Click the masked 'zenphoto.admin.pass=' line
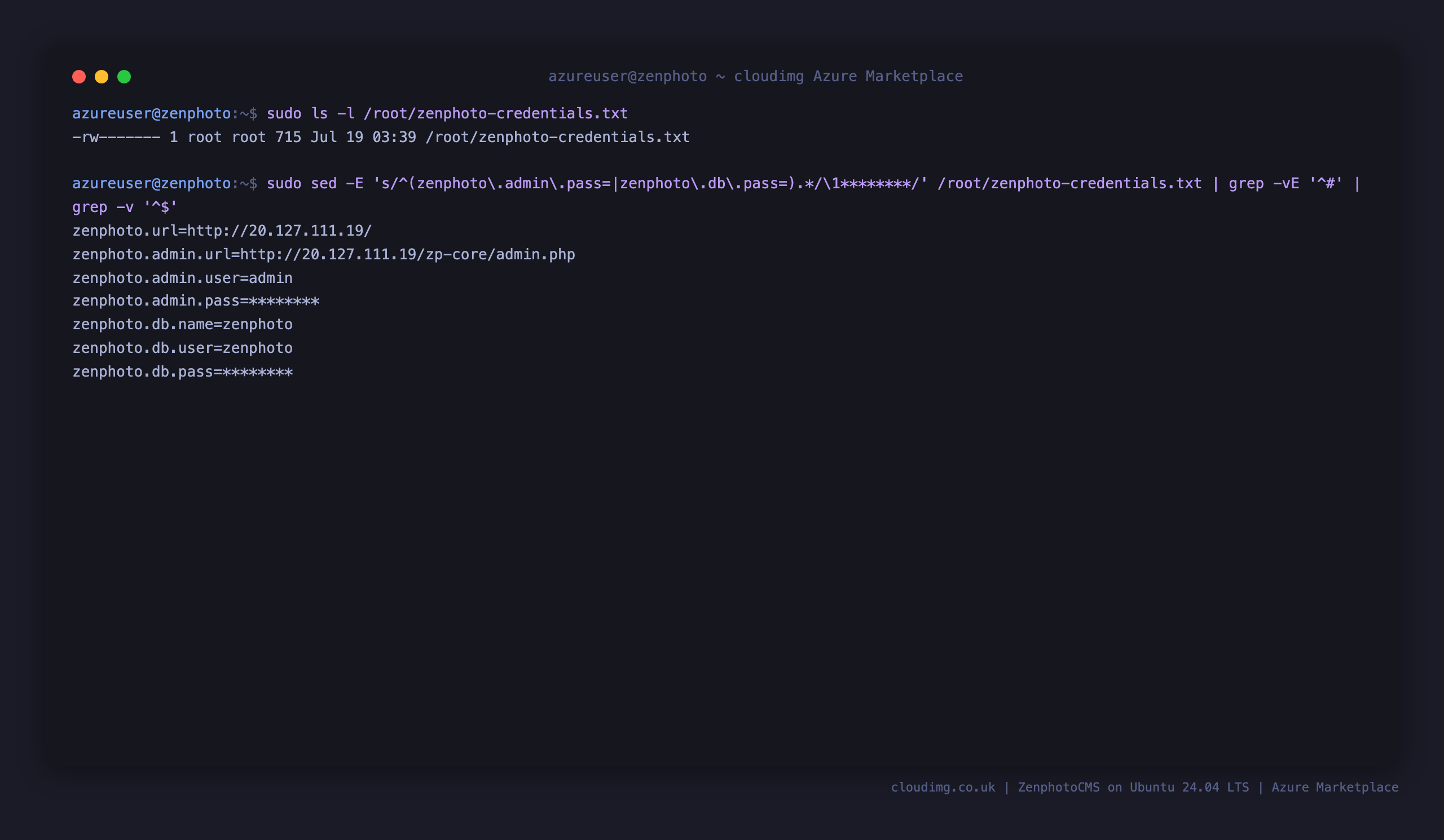 pos(196,301)
